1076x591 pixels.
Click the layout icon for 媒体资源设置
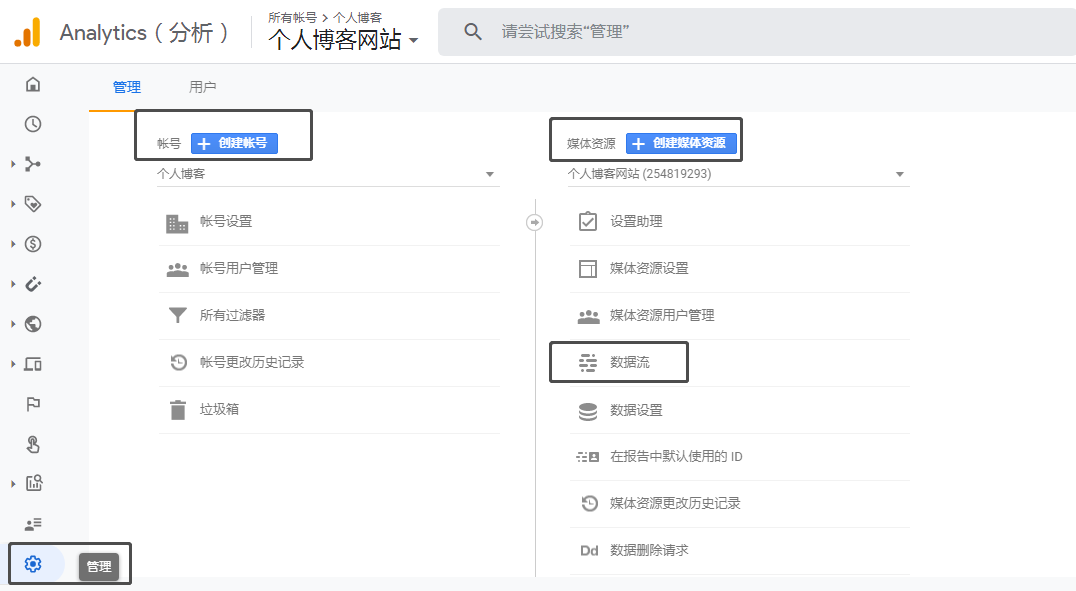(588, 268)
